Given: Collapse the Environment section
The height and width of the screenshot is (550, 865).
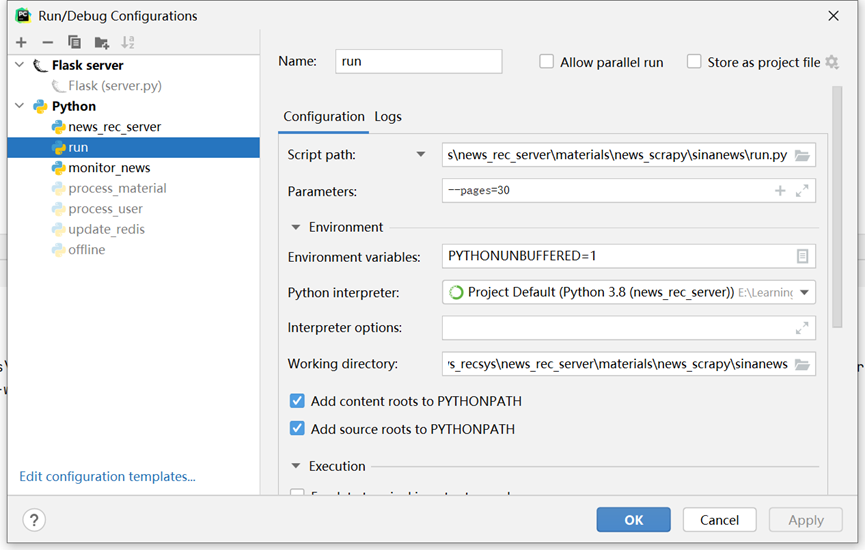Looking at the screenshot, I should [x=296, y=227].
